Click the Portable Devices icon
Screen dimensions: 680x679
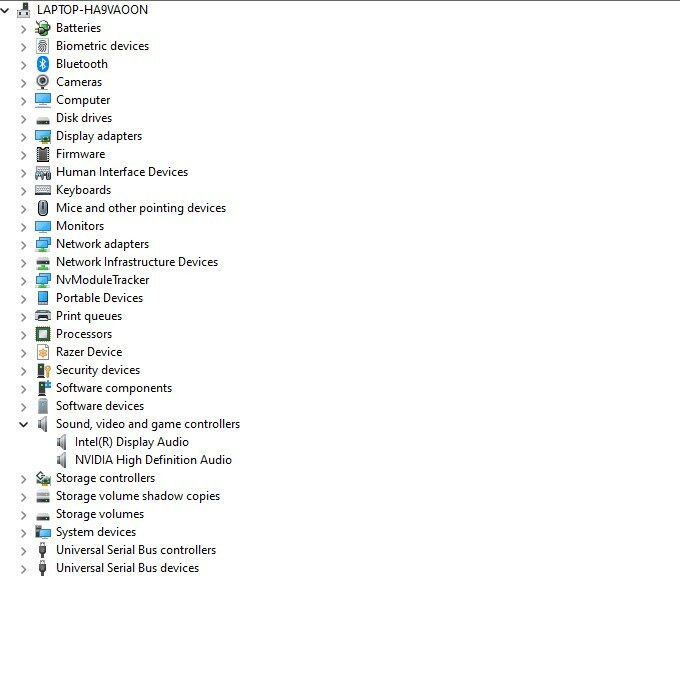pyautogui.click(x=42, y=298)
